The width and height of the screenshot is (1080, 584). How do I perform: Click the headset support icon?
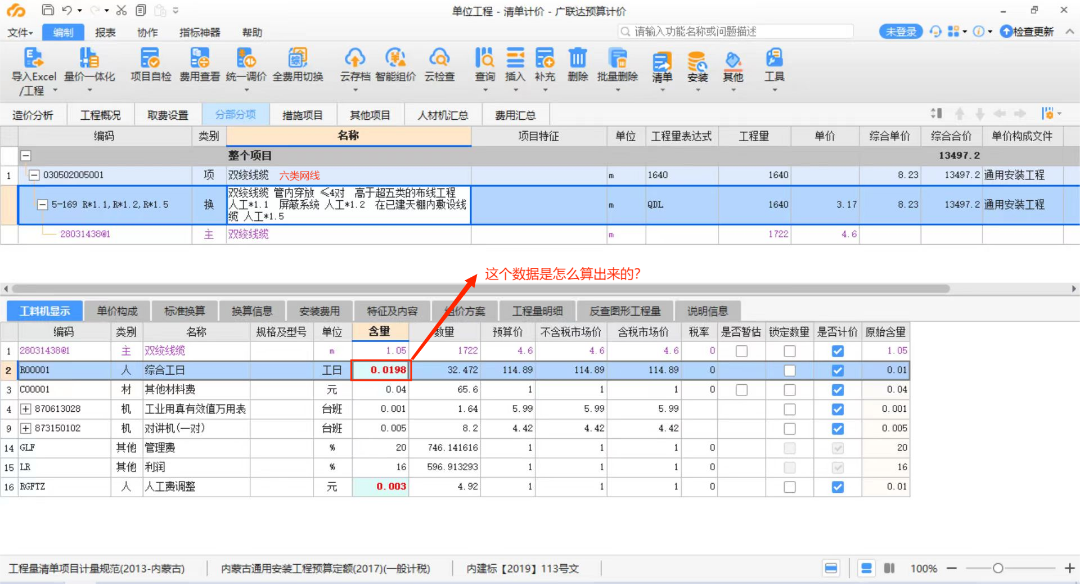935,32
